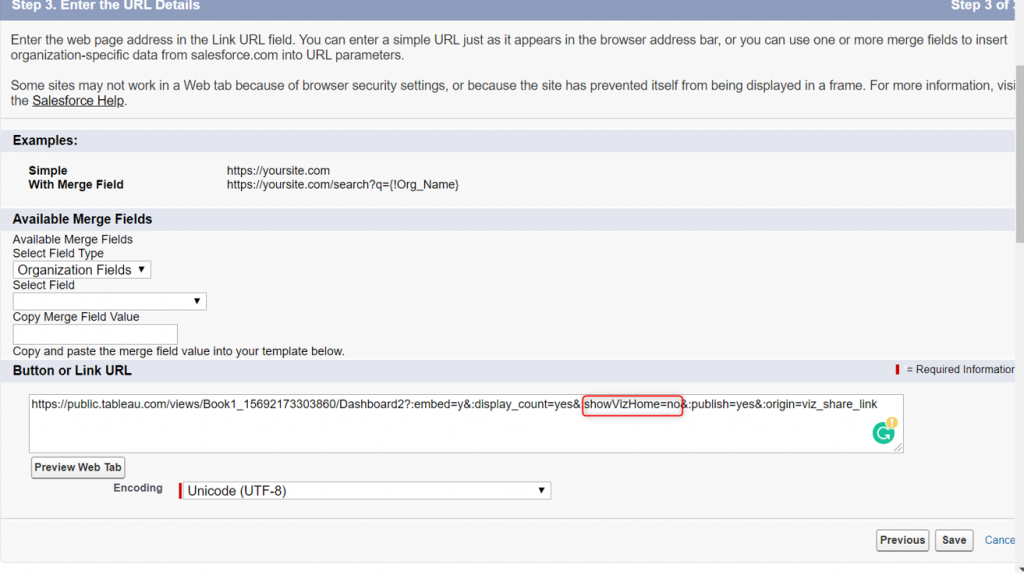
Task: Click the highlighted showVizHome=no text
Action: (x=633, y=405)
